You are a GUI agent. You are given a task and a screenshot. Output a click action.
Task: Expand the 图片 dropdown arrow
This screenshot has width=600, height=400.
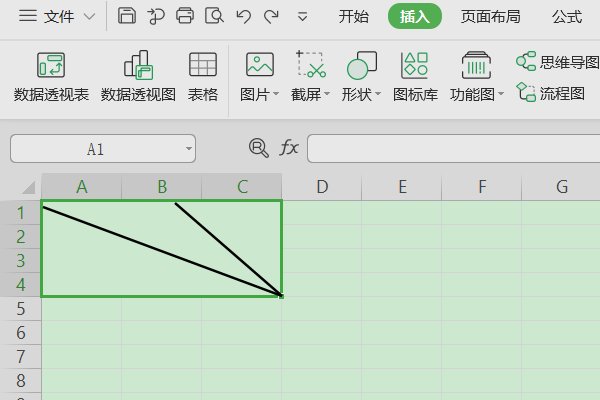click(x=276, y=94)
